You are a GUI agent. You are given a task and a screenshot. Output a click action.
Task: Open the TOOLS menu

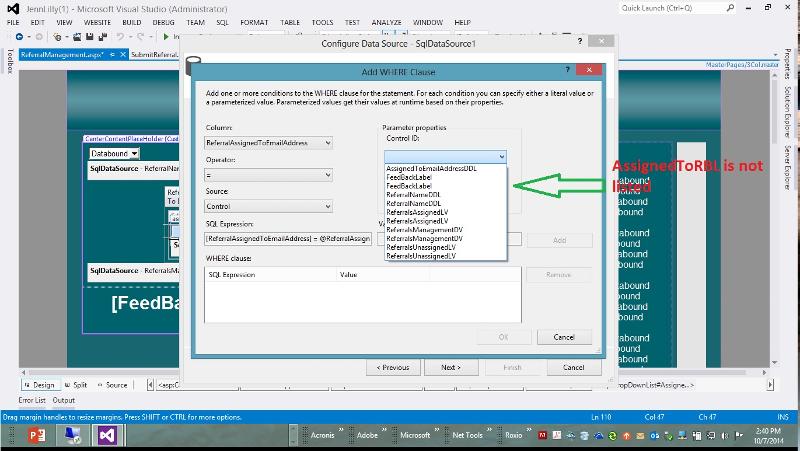click(x=322, y=22)
